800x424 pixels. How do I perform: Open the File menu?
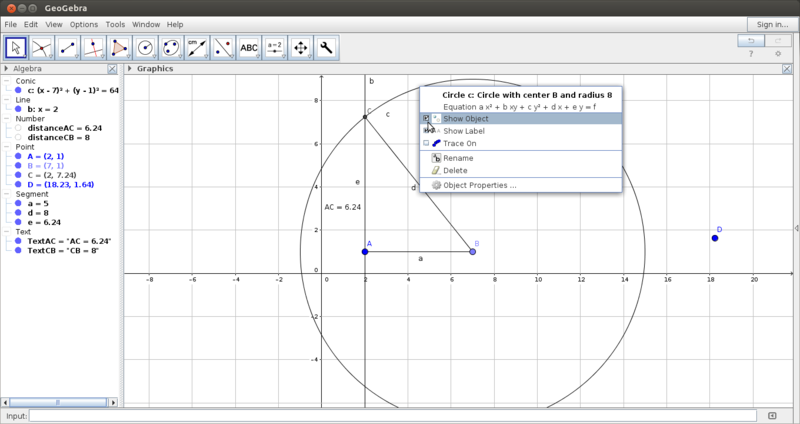[10, 24]
